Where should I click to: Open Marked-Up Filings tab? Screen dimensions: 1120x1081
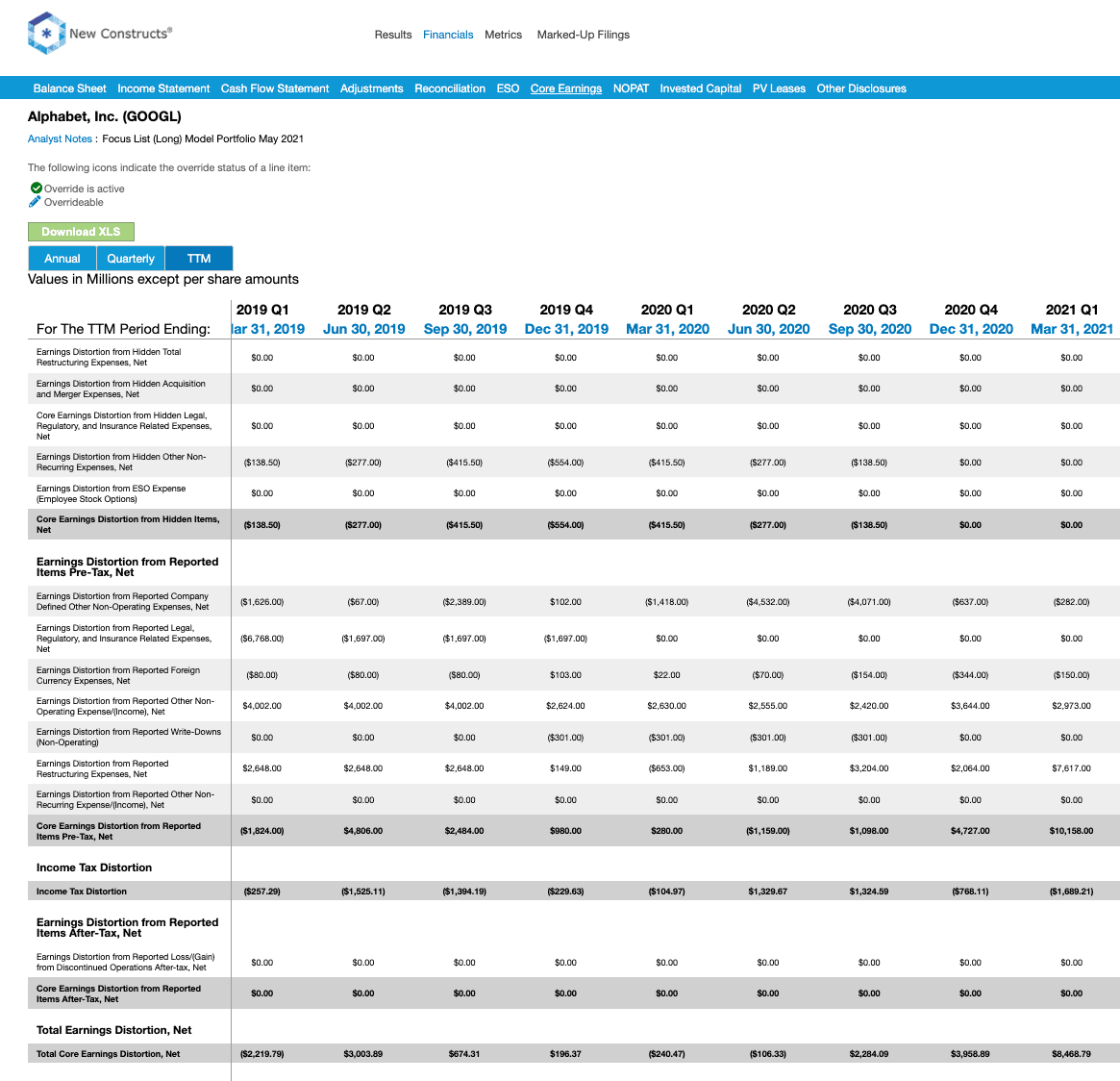point(583,35)
